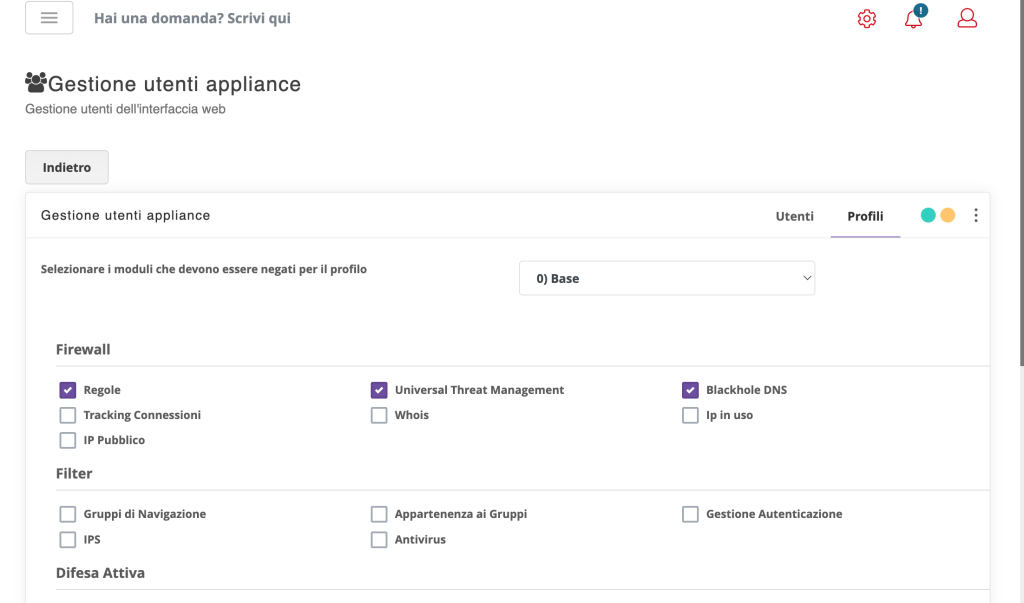Disable the Universal Threat Management option
Viewport: 1024px width, 603px height.
tap(379, 389)
